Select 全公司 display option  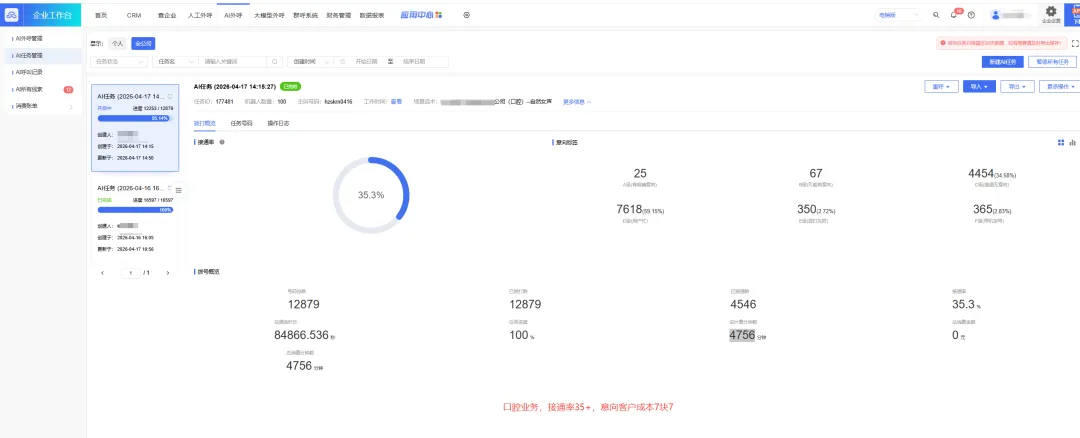coord(143,43)
